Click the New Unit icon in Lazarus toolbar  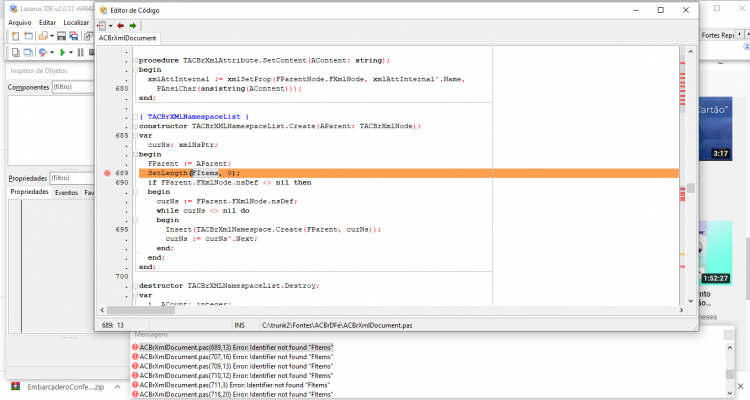point(15,36)
